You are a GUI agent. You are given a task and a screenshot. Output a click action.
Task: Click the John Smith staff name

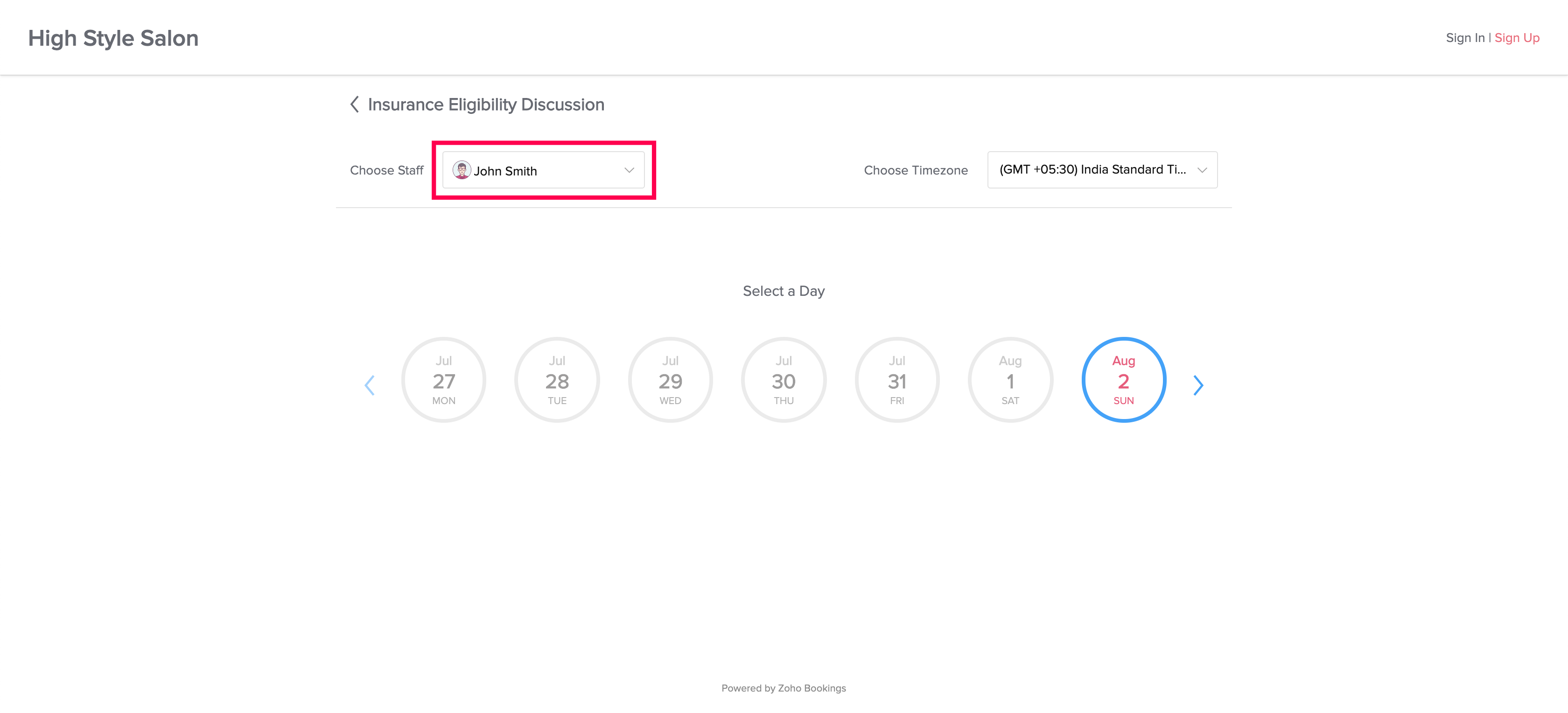(505, 171)
